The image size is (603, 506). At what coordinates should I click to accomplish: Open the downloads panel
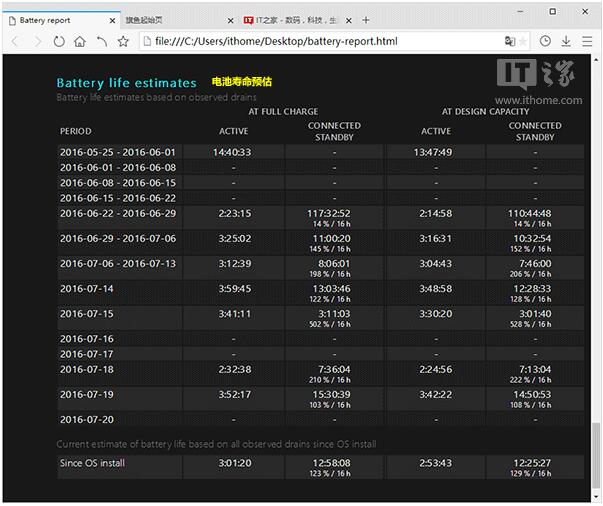pyautogui.click(x=566, y=41)
